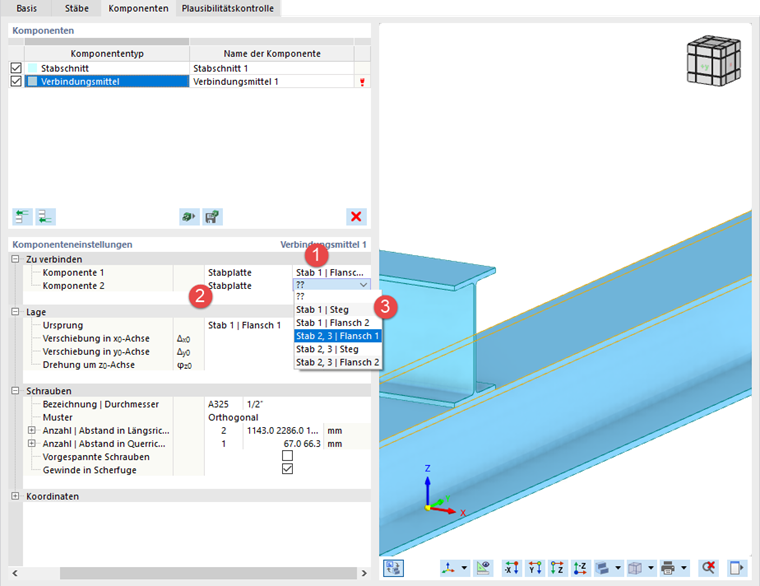Choose blank ?? option in dropdown list
The height and width of the screenshot is (586, 760).
click(x=338, y=296)
